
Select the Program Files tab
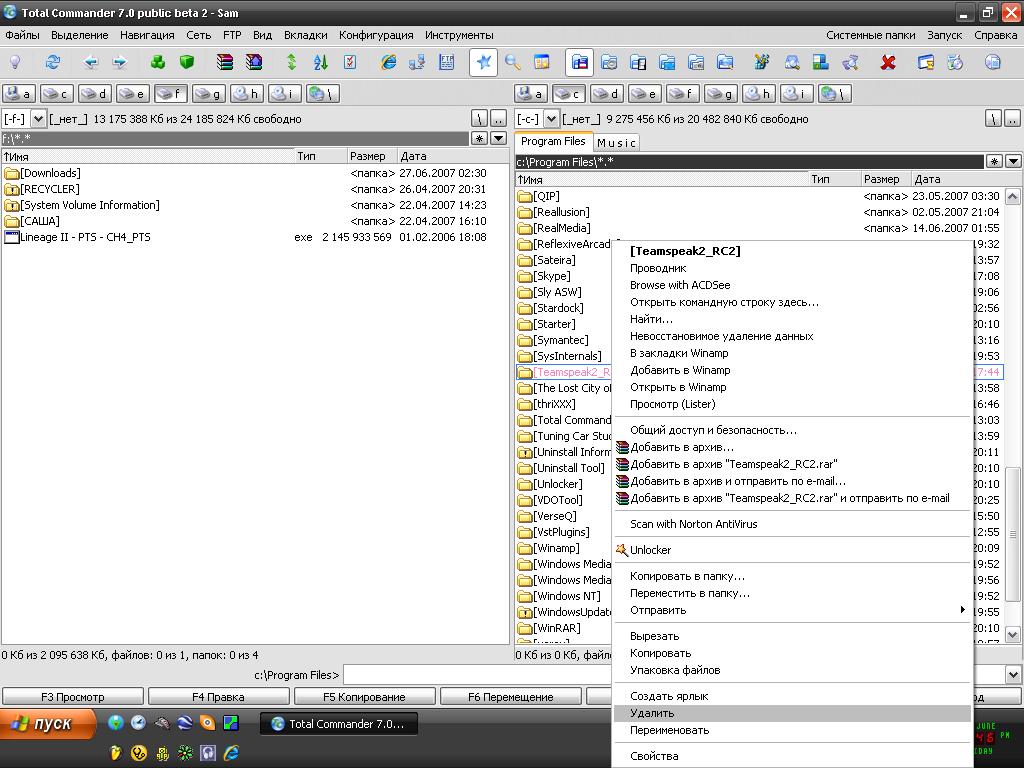pos(553,141)
